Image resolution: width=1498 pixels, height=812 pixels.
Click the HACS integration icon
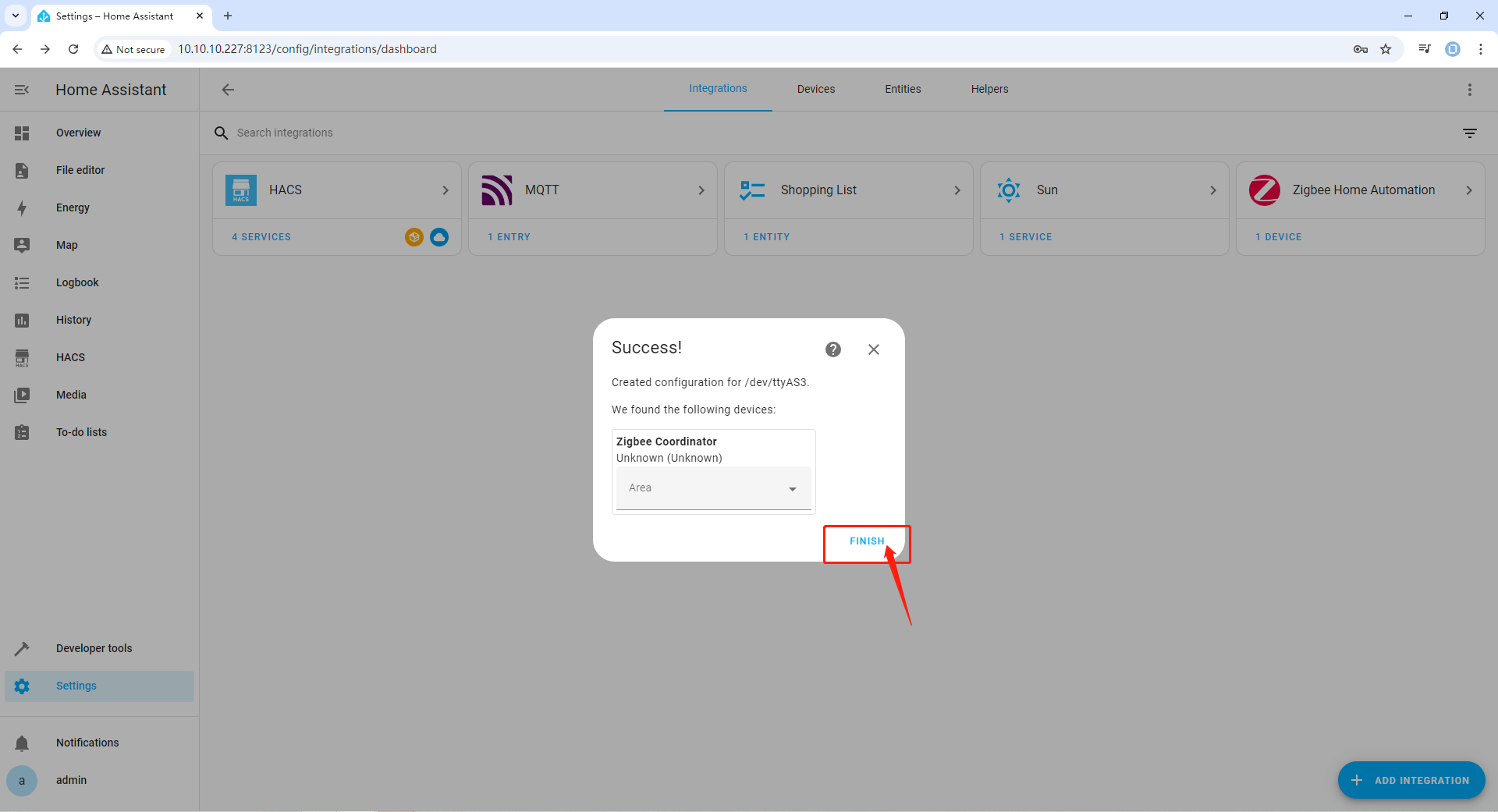[241, 190]
